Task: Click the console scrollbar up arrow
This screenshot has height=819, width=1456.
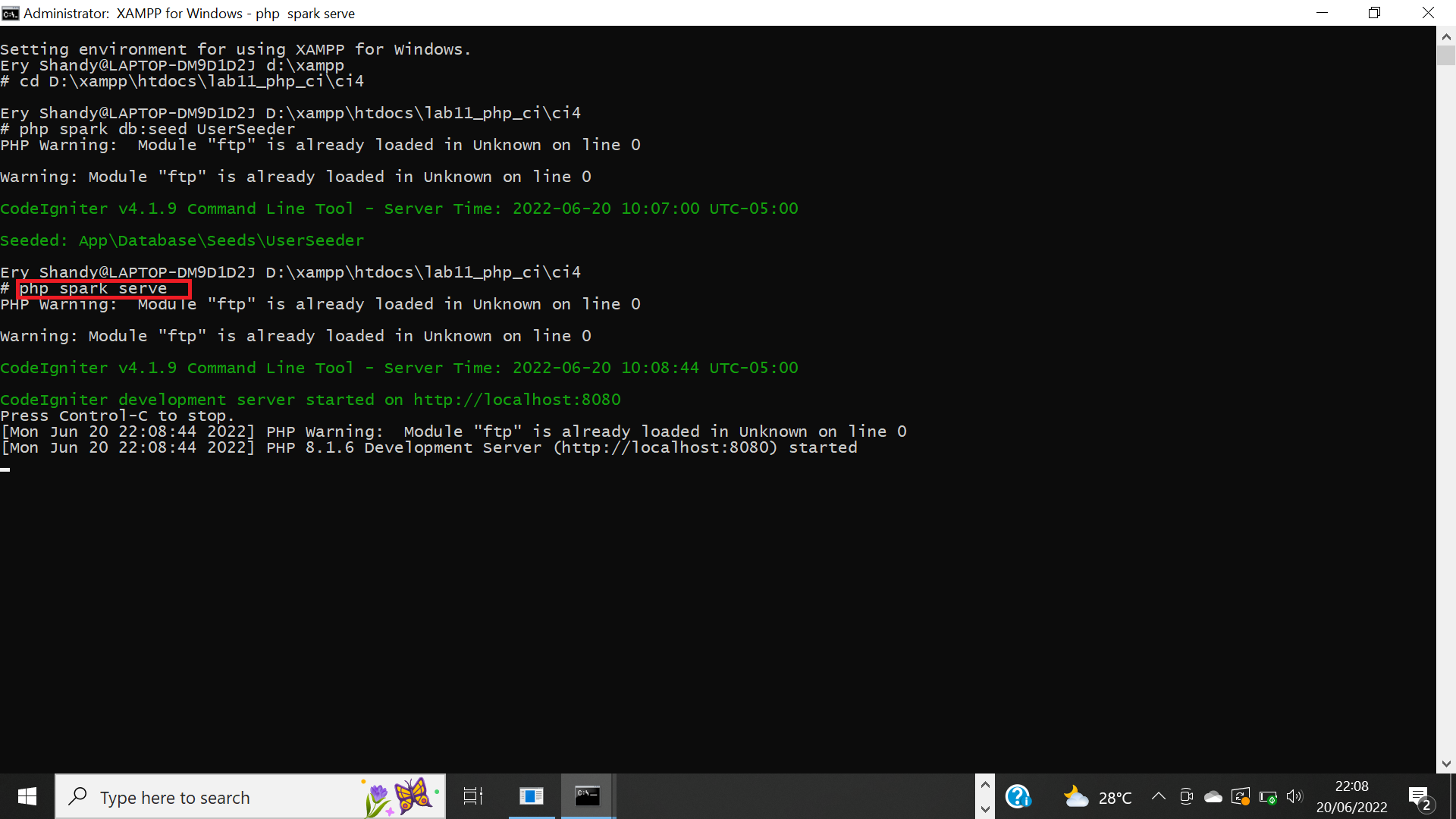Action: click(1446, 35)
